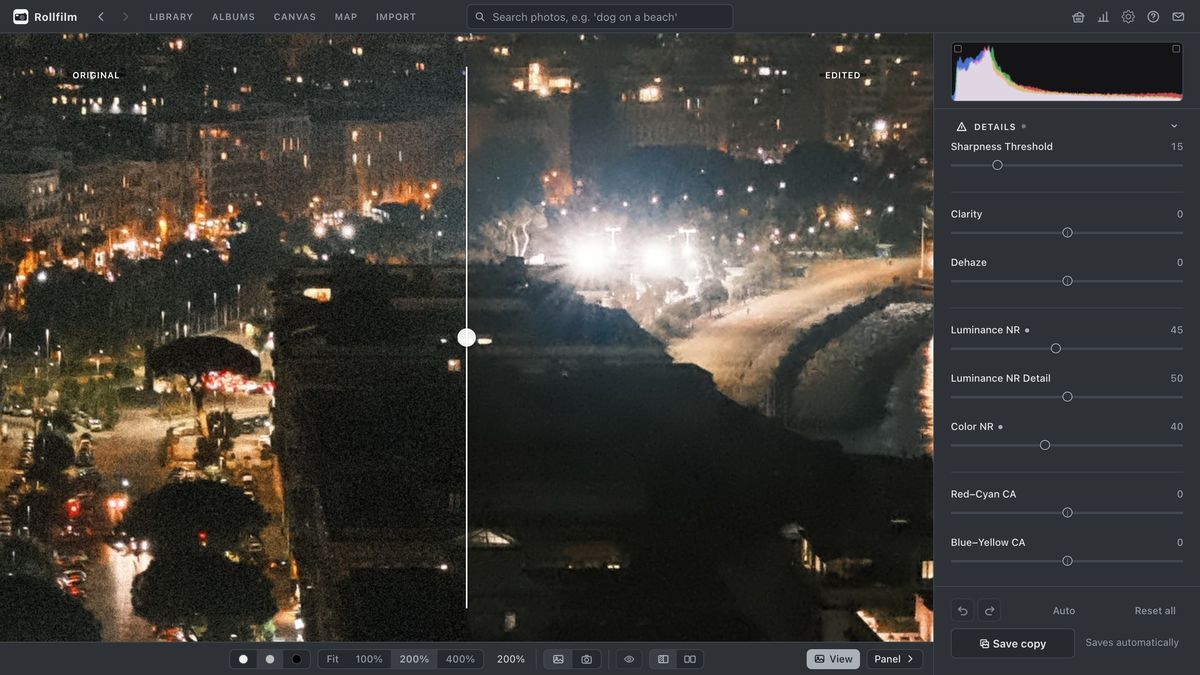
Task: Click the Save copy button
Action: 1012,643
